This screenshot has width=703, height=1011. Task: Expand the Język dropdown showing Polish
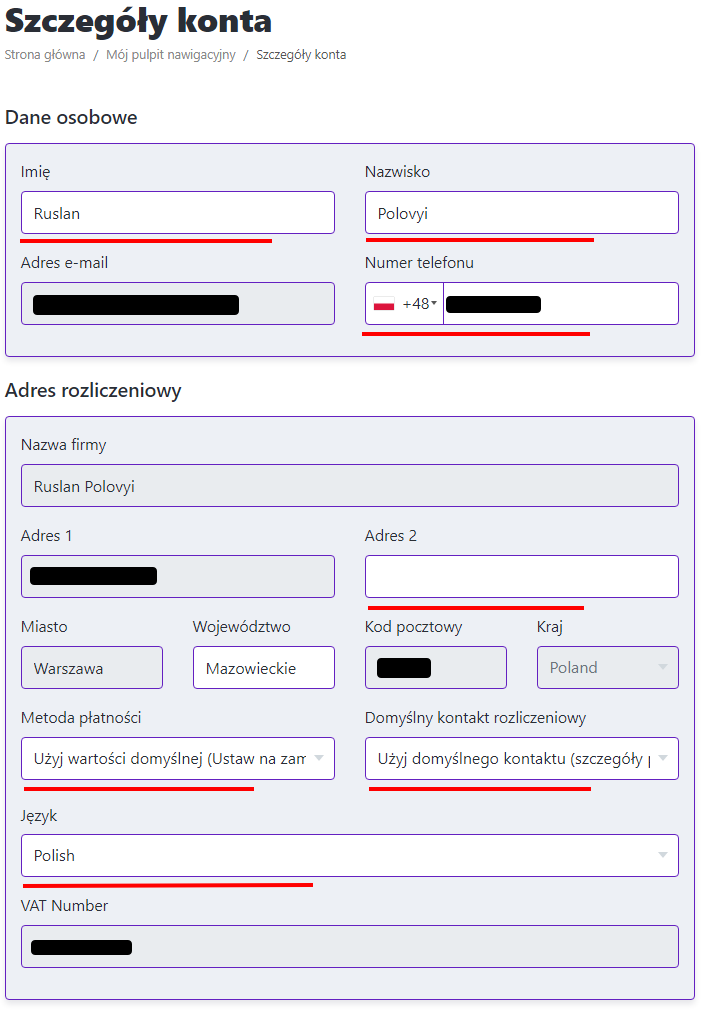coord(349,856)
